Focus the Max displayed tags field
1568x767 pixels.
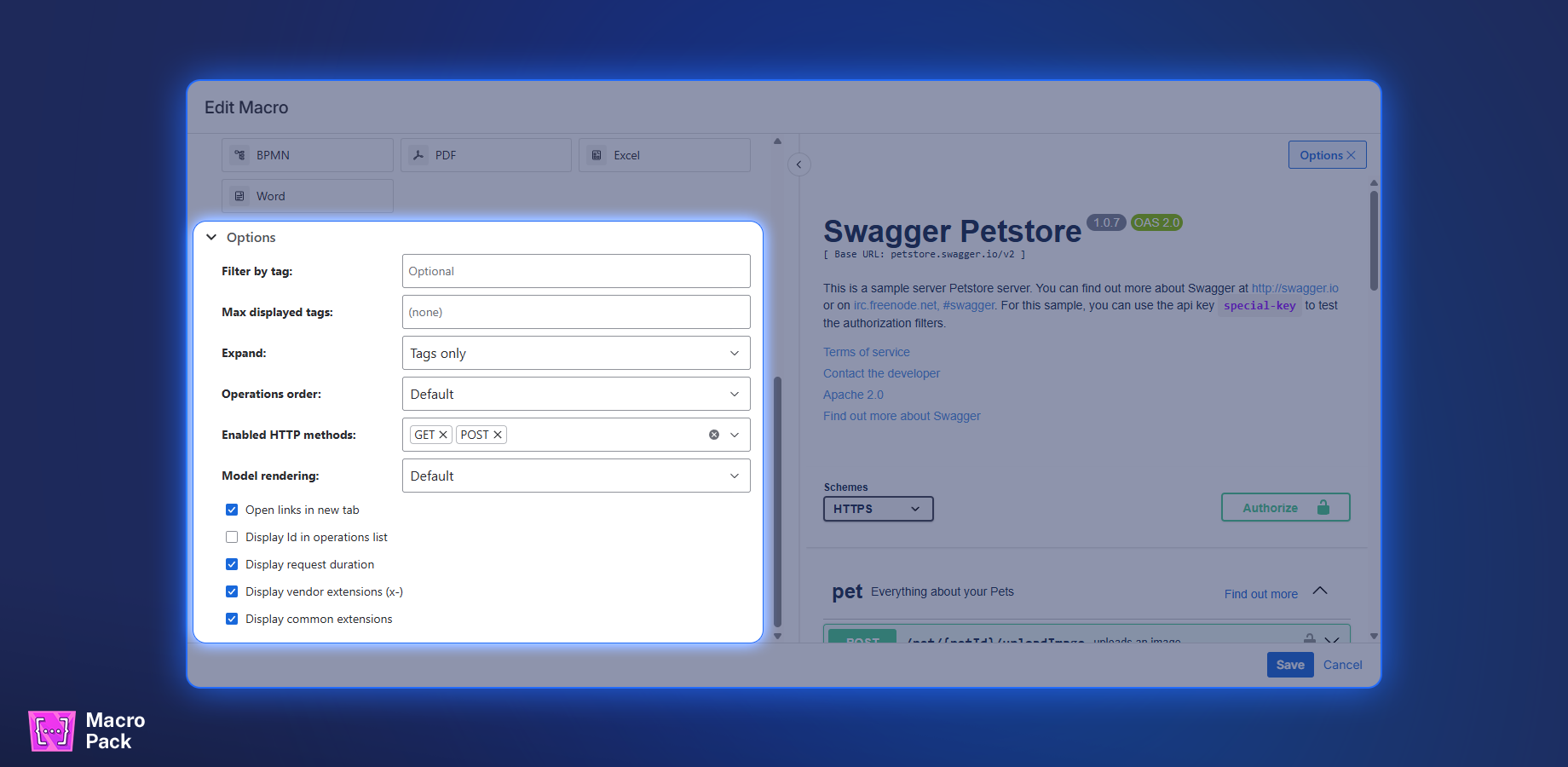[x=576, y=312]
